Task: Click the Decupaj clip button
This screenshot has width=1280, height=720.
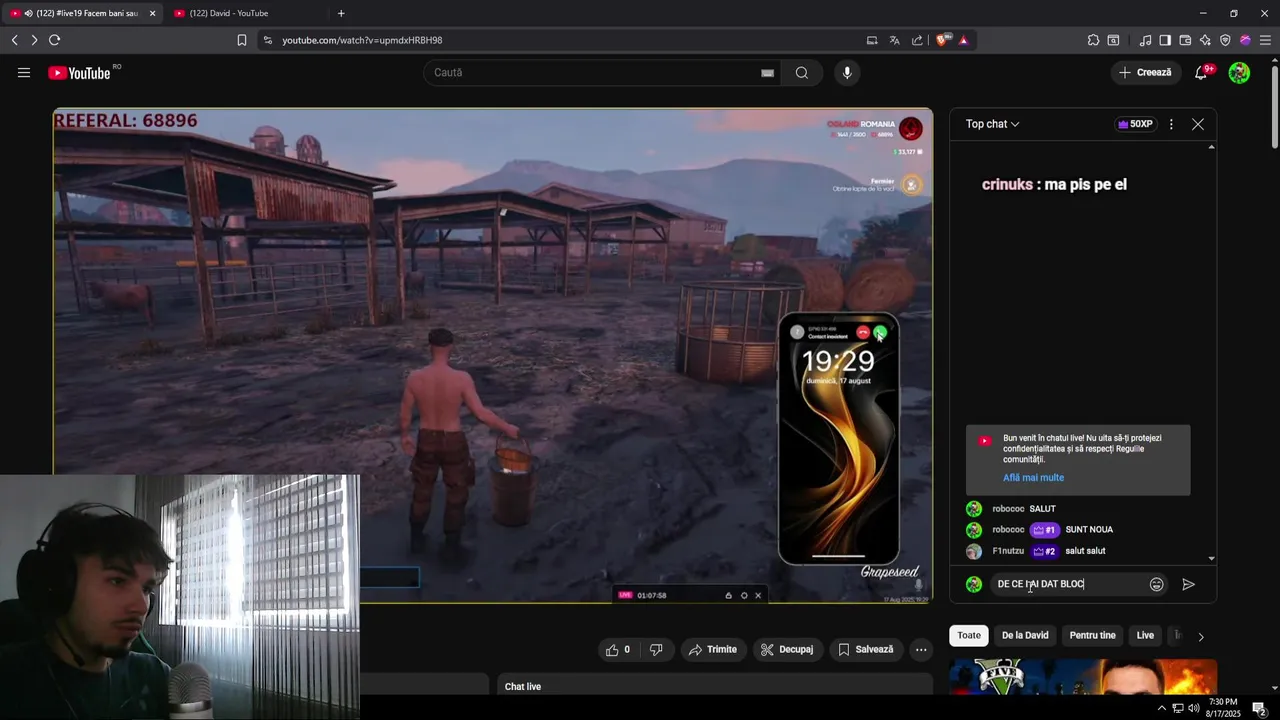Action: (787, 650)
